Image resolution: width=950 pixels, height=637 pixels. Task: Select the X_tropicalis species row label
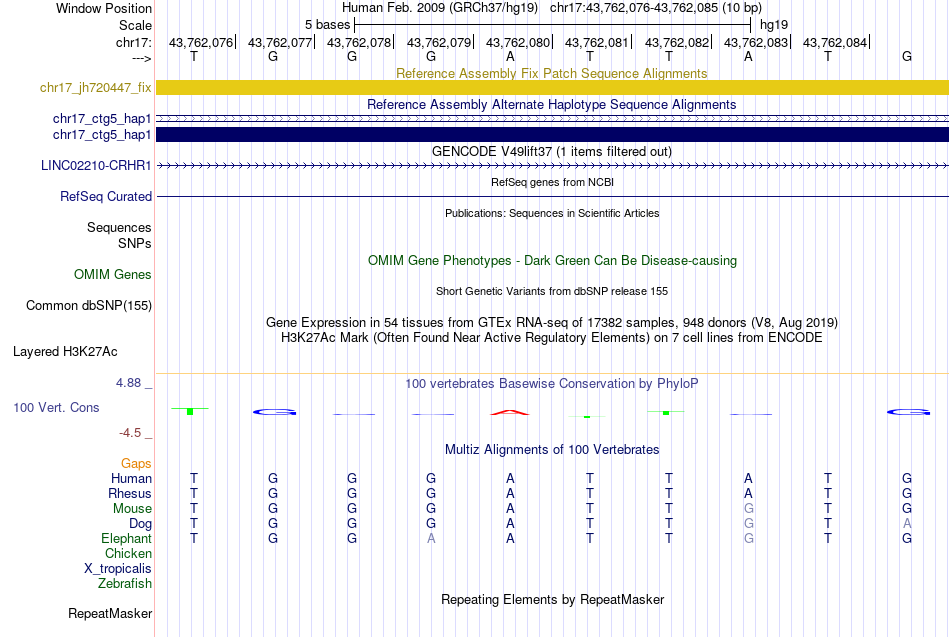tap(118, 569)
